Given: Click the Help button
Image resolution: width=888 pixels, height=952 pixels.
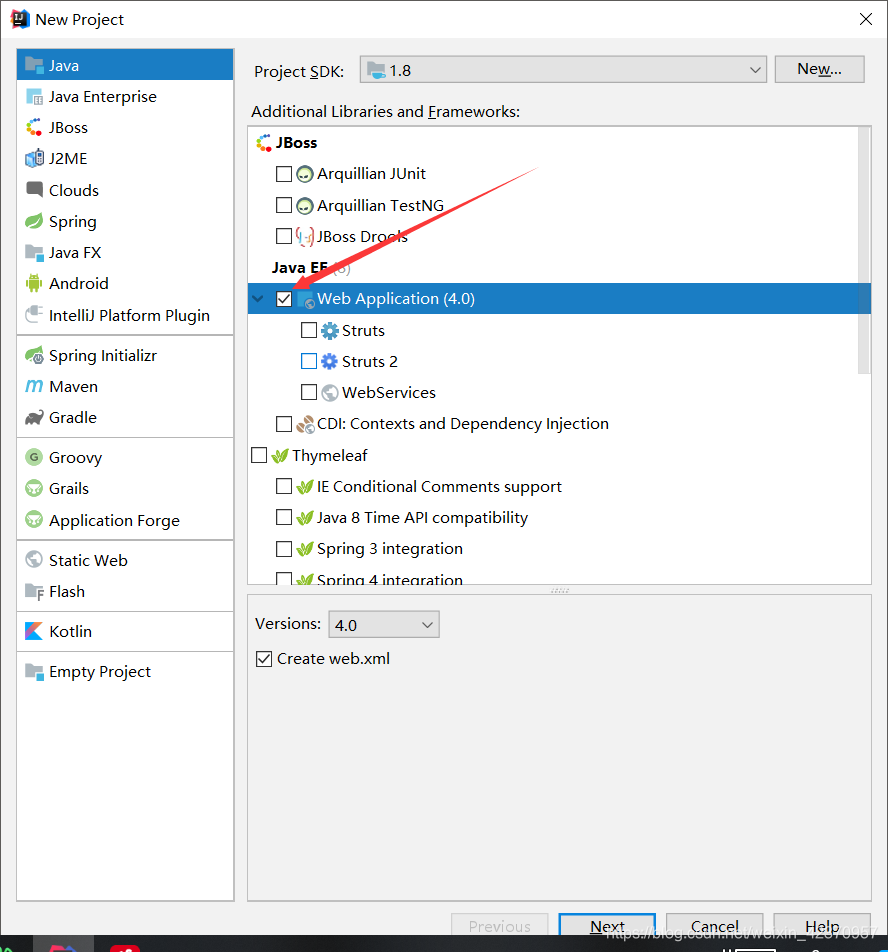Looking at the screenshot, I should tap(822, 925).
